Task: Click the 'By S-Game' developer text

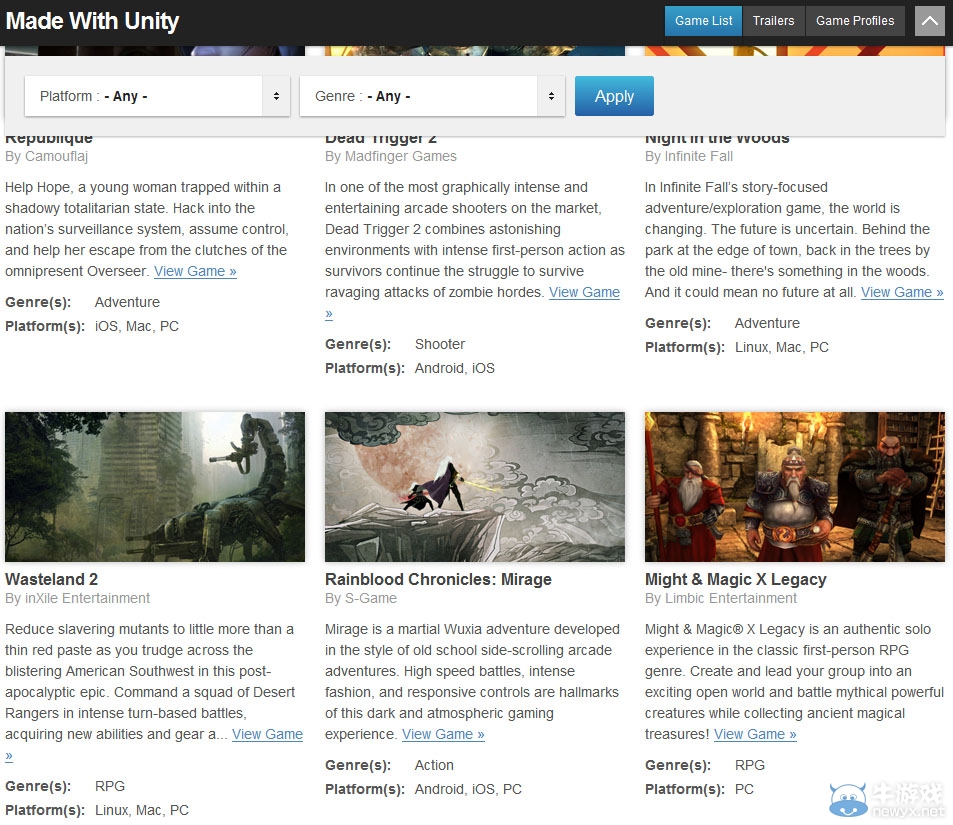Action: [x=361, y=598]
